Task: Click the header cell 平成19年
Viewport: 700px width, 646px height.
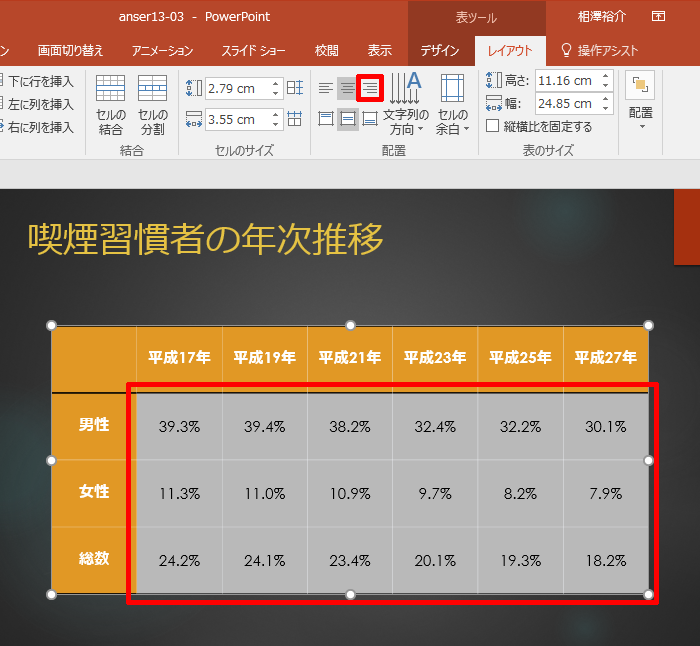Action: (x=265, y=357)
